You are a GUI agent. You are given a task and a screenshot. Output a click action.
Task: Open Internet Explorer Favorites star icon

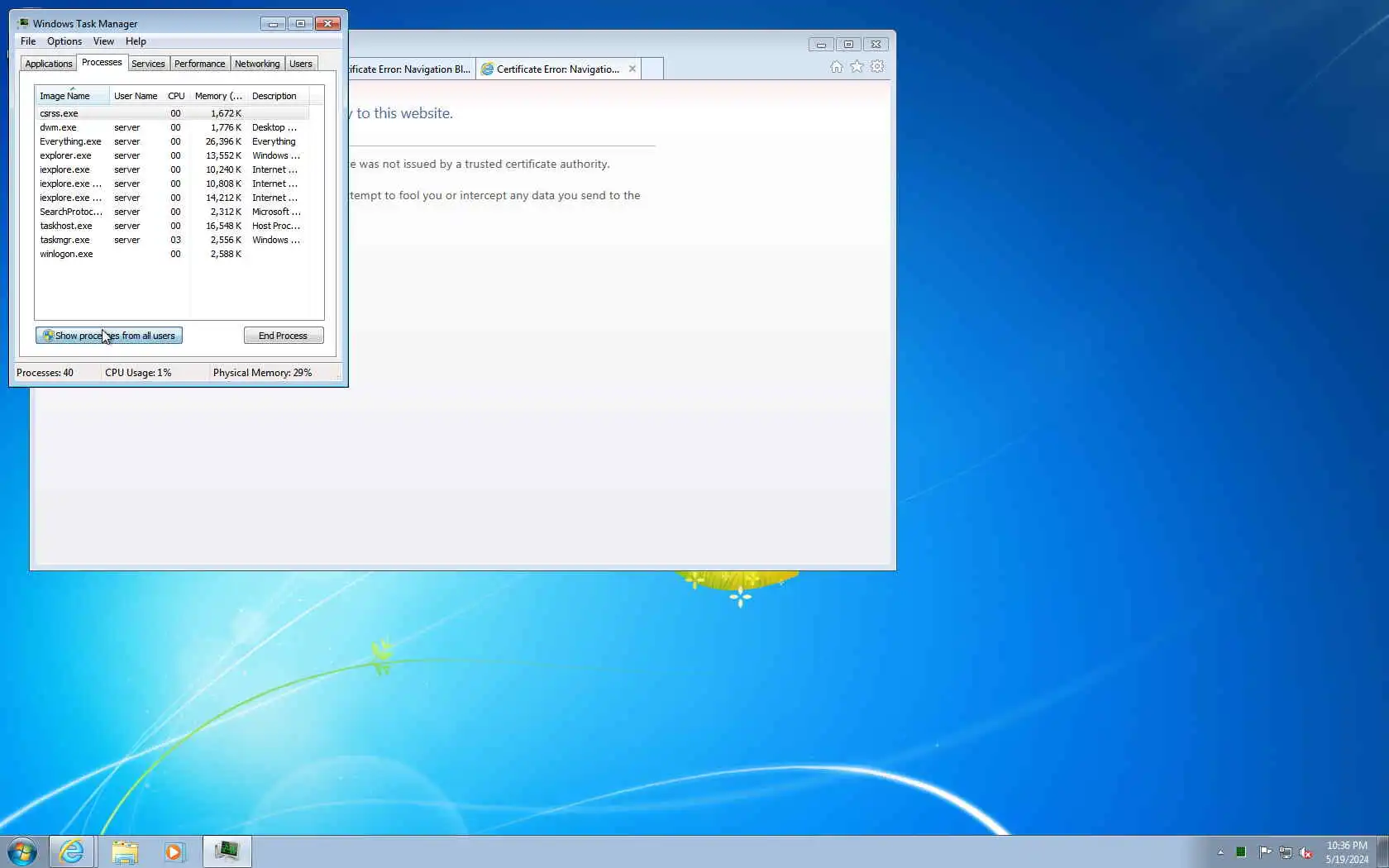click(857, 67)
